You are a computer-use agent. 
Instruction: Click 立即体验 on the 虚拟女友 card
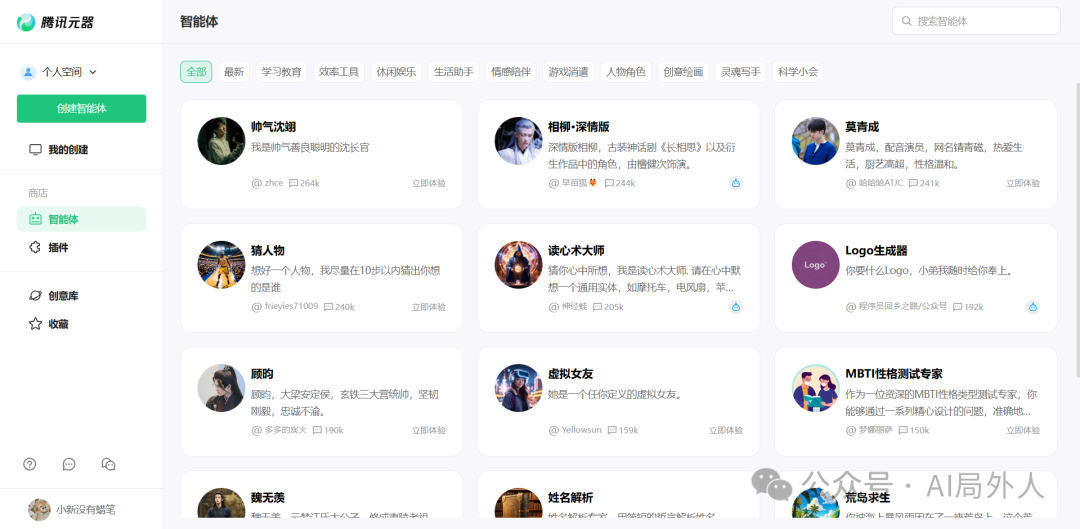tap(726, 431)
